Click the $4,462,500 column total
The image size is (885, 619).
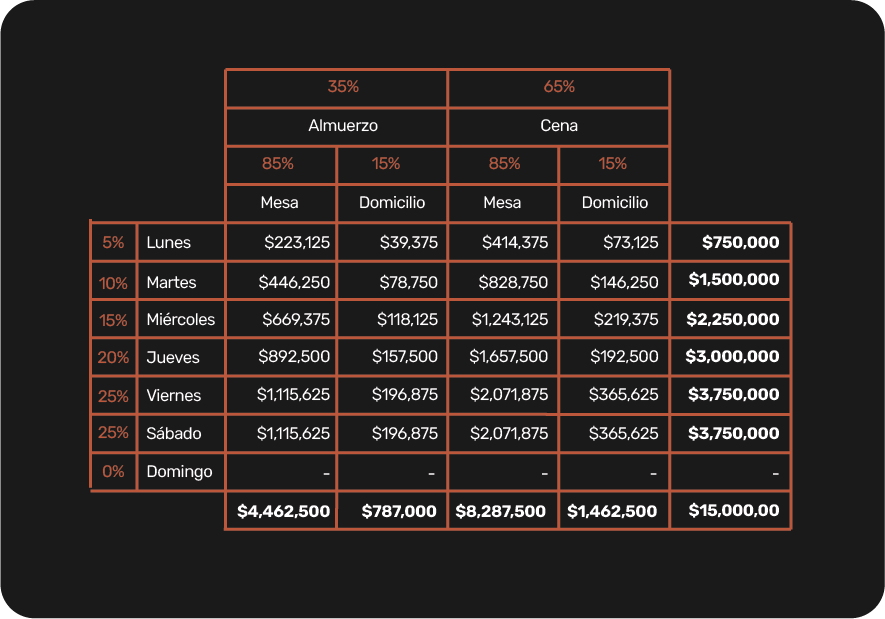[x=283, y=511]
